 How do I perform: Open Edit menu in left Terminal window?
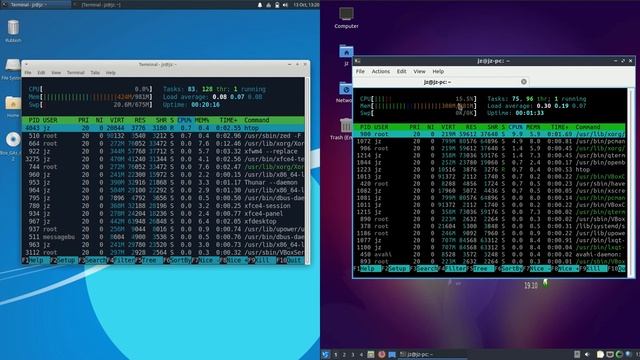41,73
